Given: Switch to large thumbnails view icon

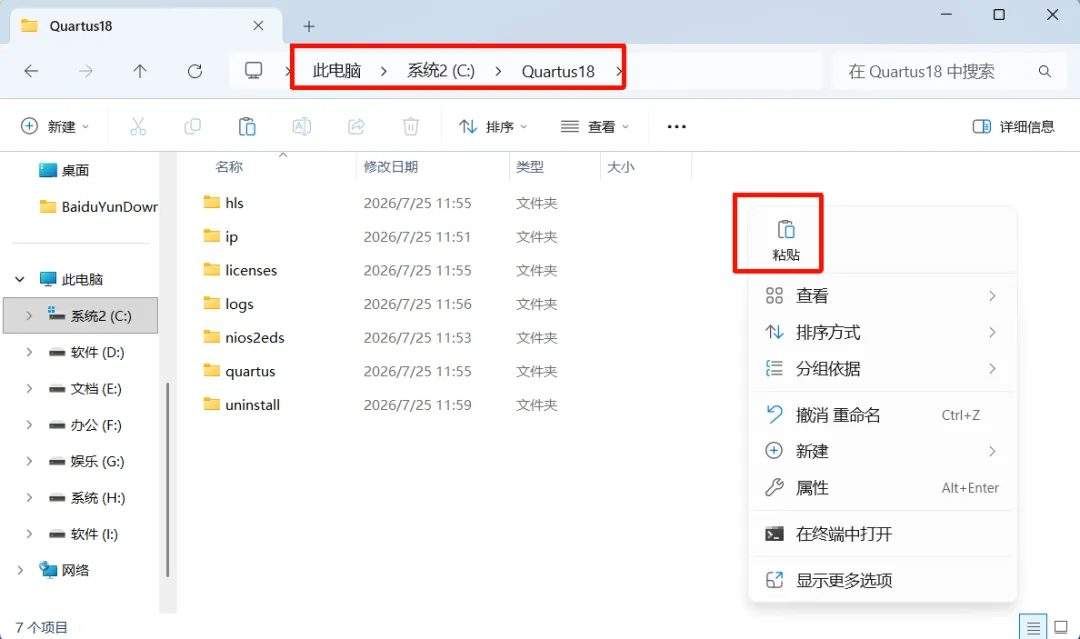Looking at the screenshot, I should point(1061,627).
